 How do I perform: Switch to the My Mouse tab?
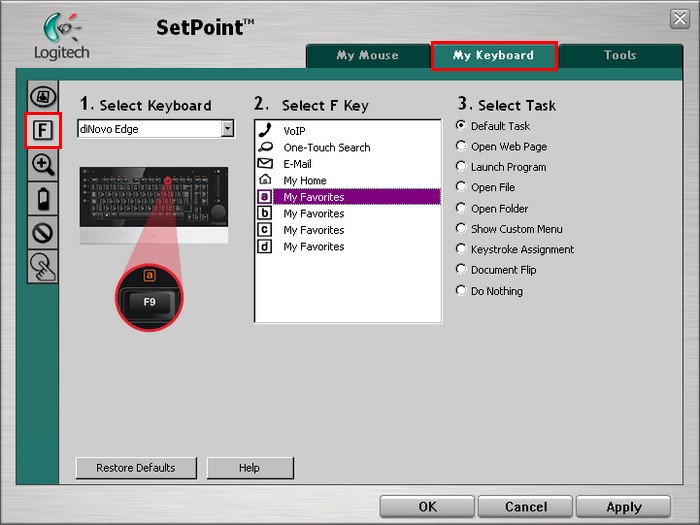pyautogui.click(x=367, y=55)
